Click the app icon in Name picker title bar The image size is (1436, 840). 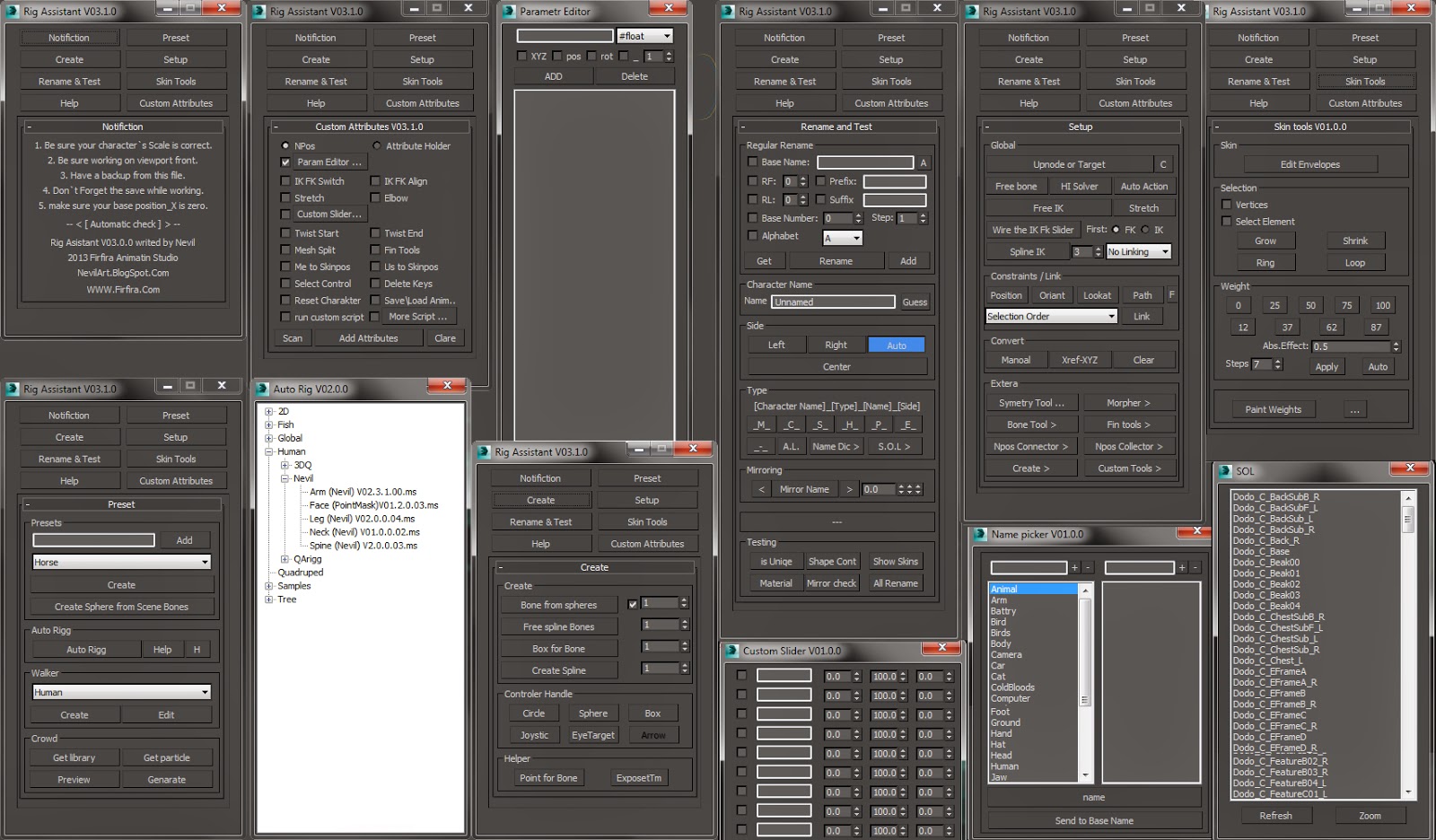[981, 534]
